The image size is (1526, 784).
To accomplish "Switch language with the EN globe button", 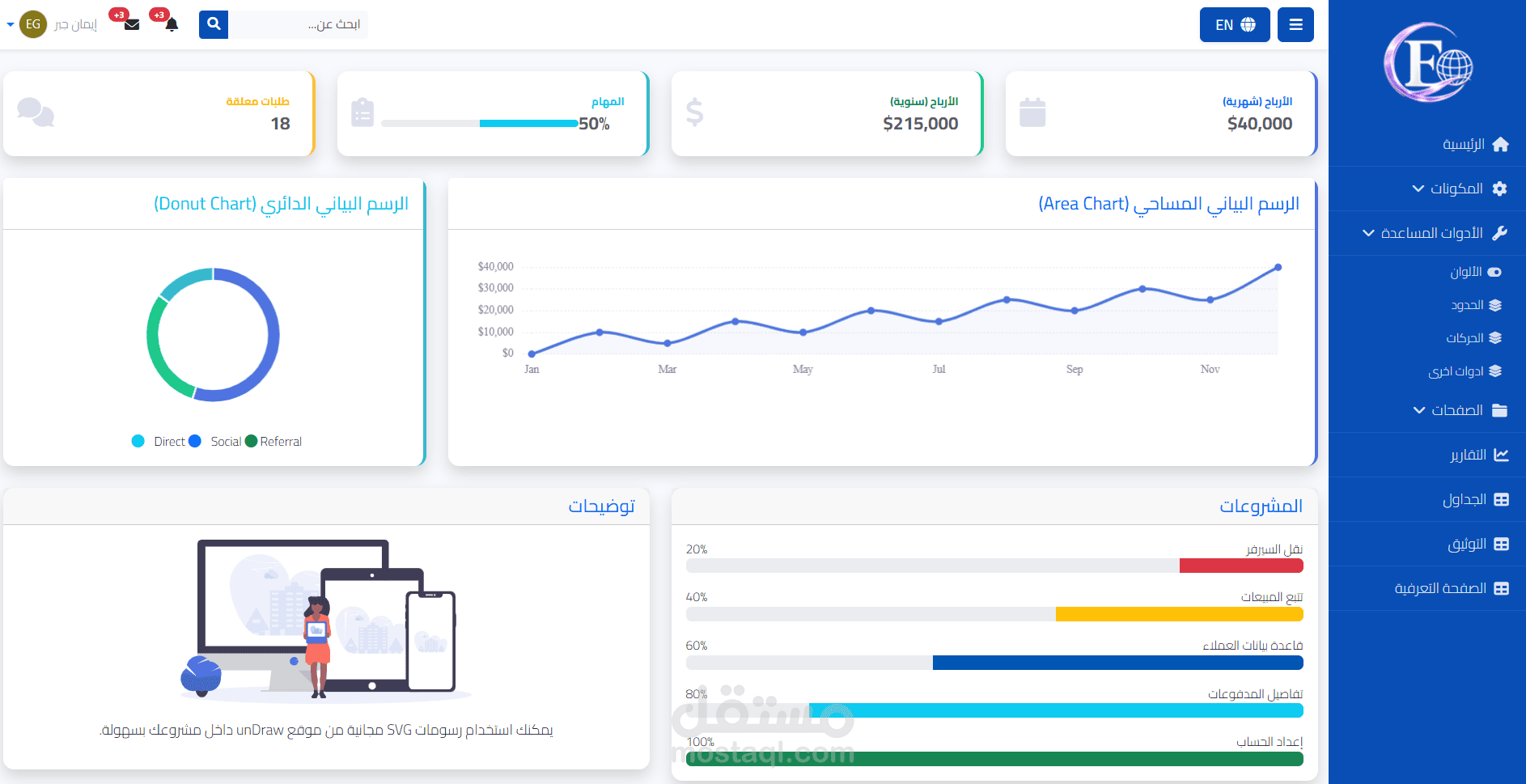I will point(1235,24).
